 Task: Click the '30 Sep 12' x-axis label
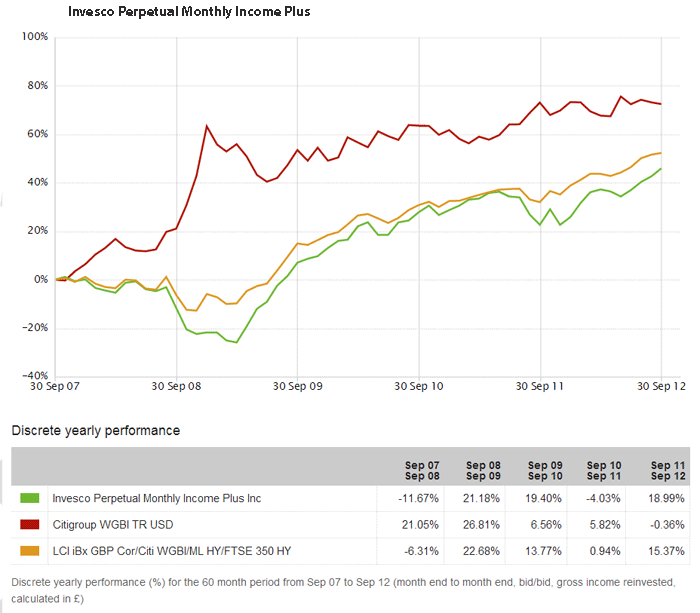click(x=661, y=386)
